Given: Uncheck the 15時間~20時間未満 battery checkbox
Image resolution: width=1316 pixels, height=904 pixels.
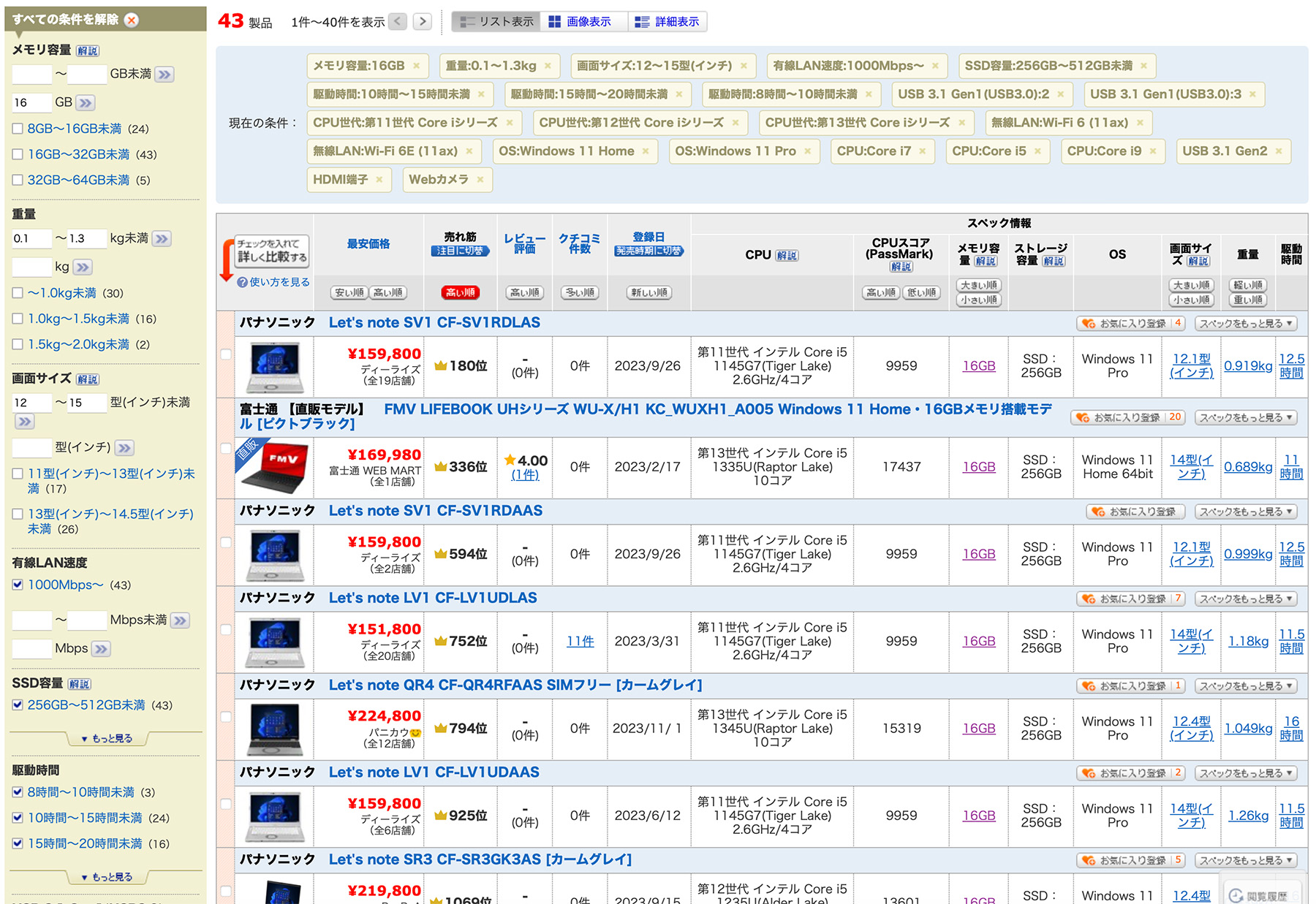Looking at the screenshot, I should click(x=18, y=843).
